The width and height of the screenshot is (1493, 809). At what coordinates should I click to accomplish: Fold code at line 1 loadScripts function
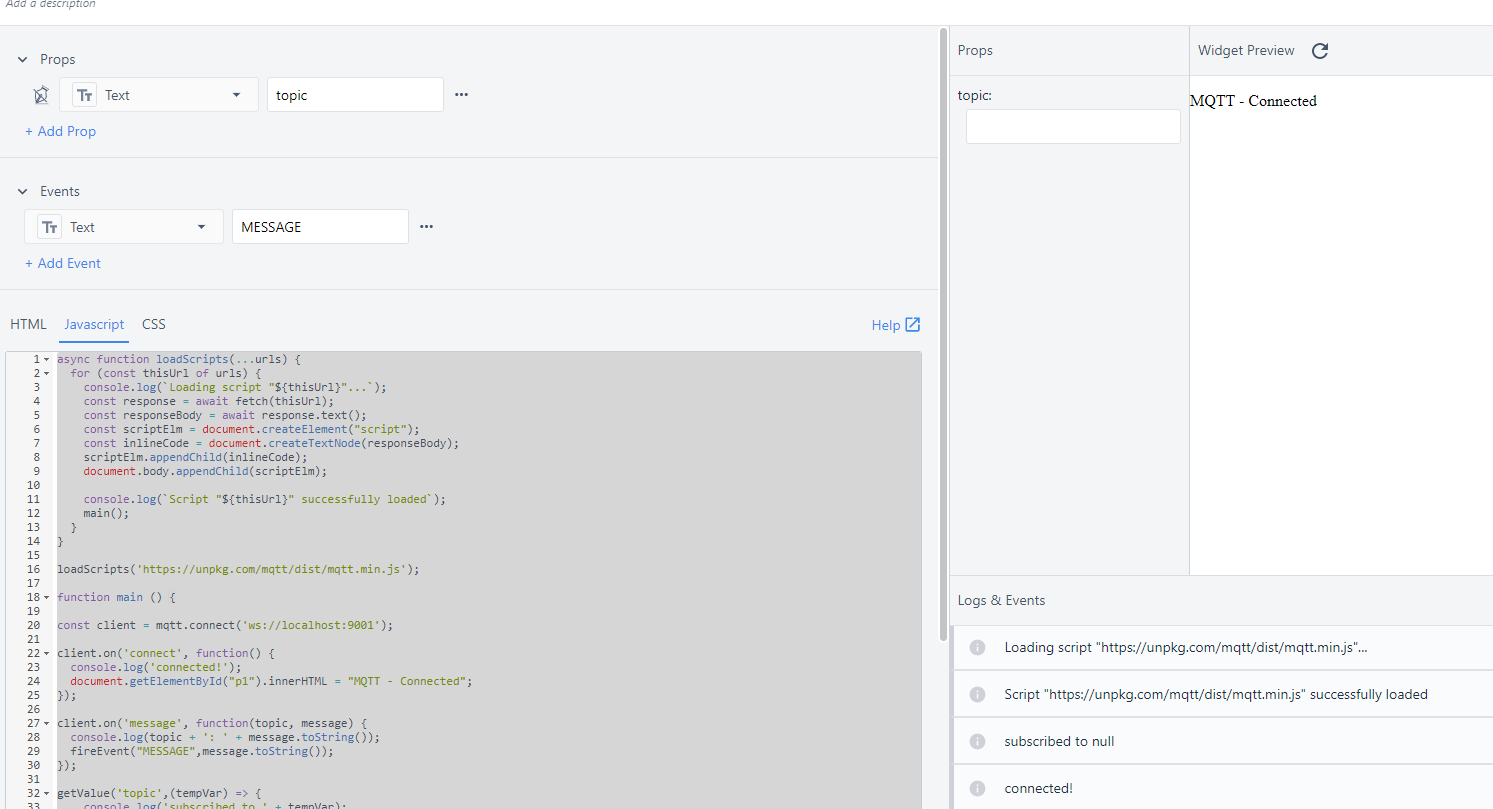[47, 359]
